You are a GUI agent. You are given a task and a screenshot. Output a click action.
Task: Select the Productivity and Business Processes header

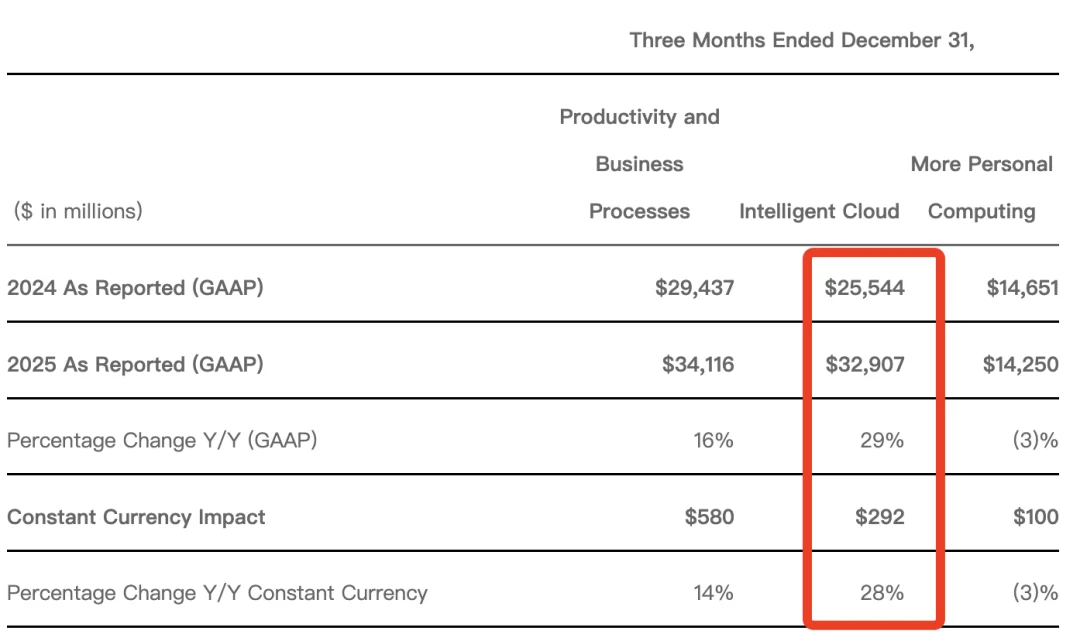[x=639, y=164]
